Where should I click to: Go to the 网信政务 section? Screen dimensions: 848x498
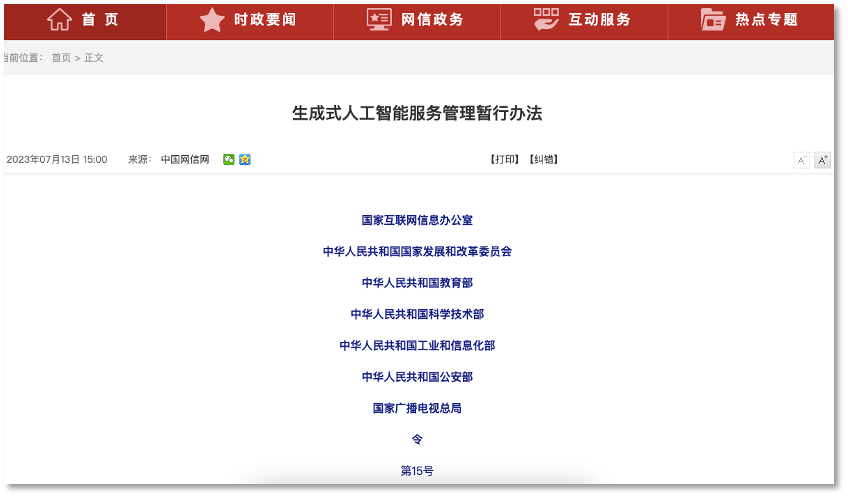point(432,20)
